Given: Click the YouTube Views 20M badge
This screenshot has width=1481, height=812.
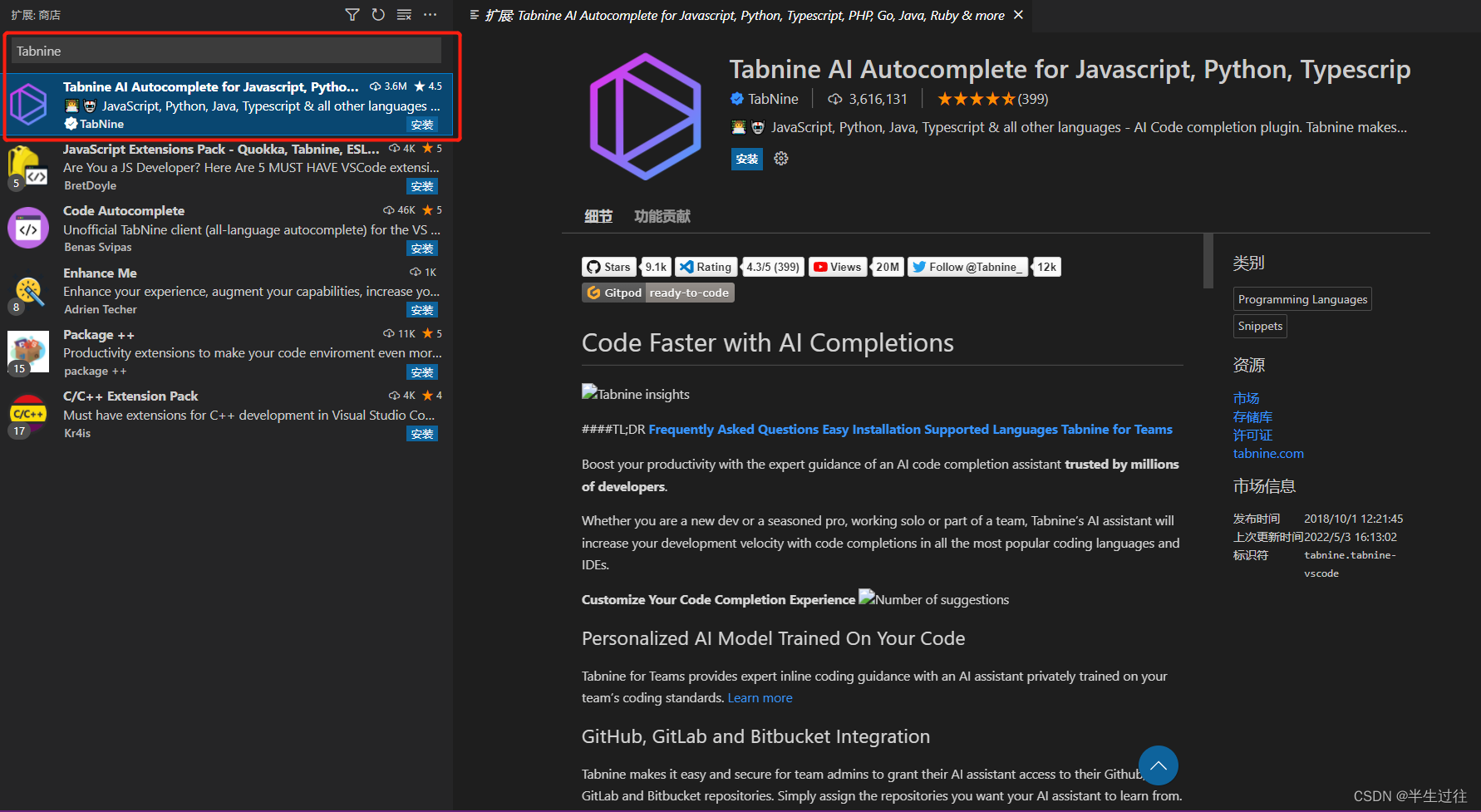Looking at the screenshot, I should (x=856, y=267).
